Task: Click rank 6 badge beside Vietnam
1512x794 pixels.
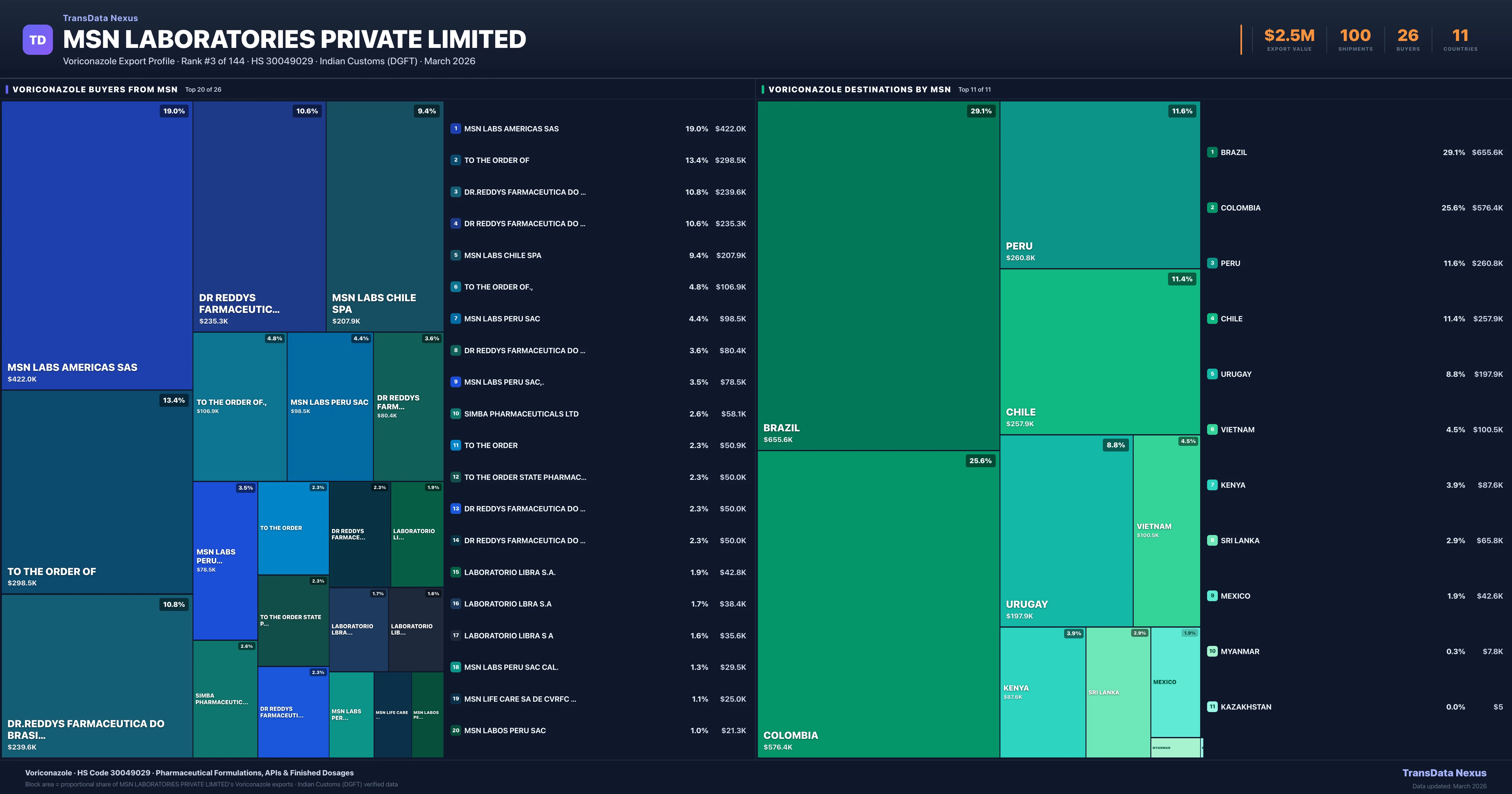Action: (x=1212, y=429)
